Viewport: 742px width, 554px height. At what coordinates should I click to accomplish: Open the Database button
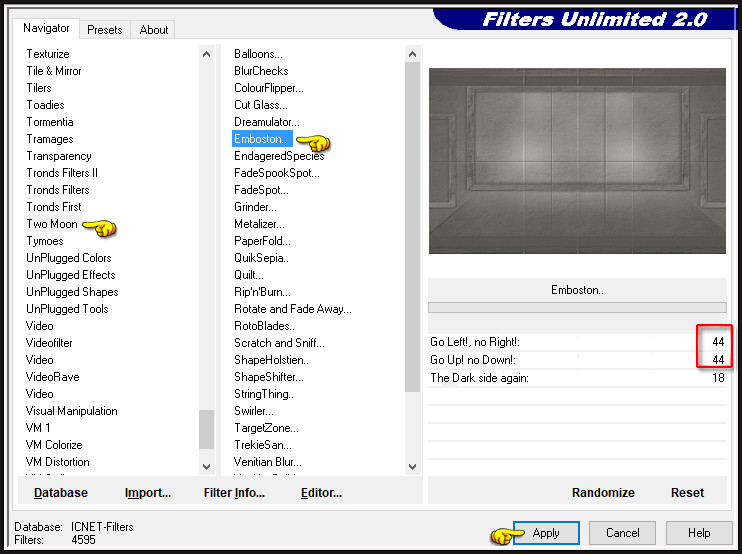pyautogui.click(x=61, y=492)
